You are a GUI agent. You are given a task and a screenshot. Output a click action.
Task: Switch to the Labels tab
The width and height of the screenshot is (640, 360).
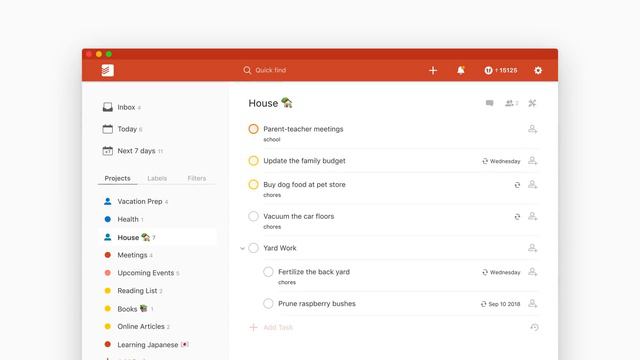pos(157,178)
